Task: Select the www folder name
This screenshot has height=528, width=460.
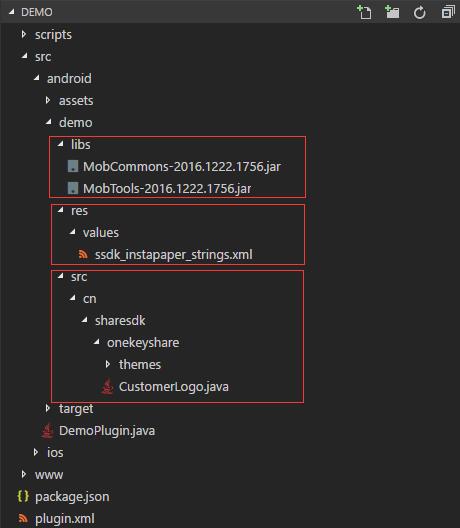Action: pos(49,475)
